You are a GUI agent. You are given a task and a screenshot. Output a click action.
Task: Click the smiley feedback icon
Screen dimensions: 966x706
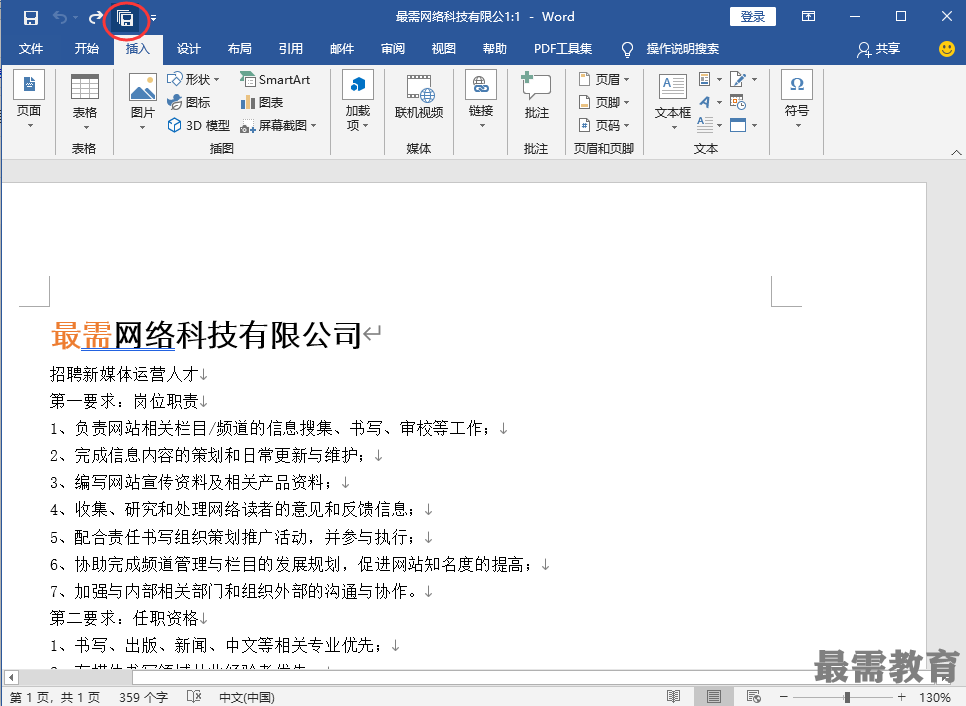pos(947,49)
